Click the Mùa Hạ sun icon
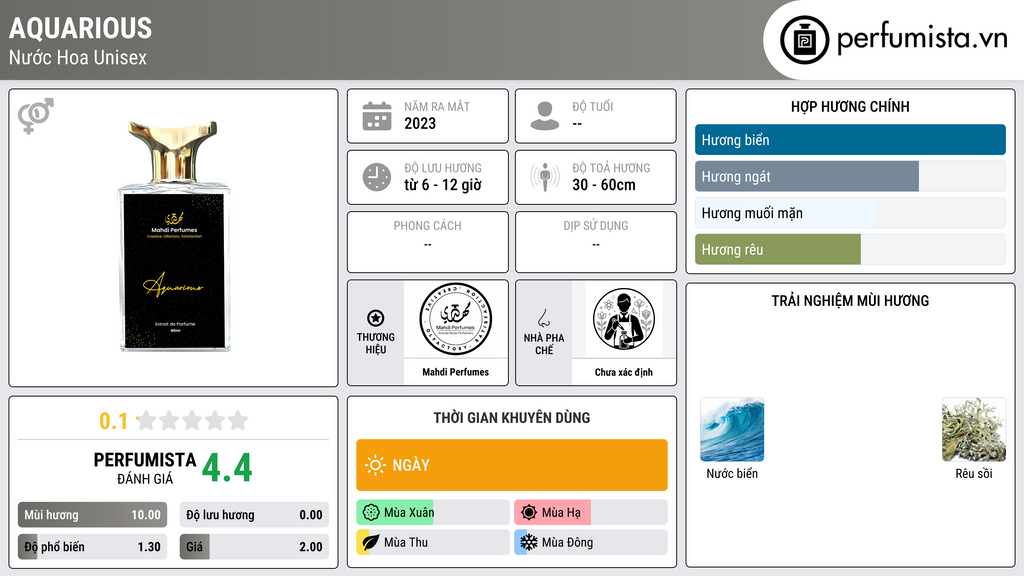This screenshot has width=1024, height=576. click(529, 513)
